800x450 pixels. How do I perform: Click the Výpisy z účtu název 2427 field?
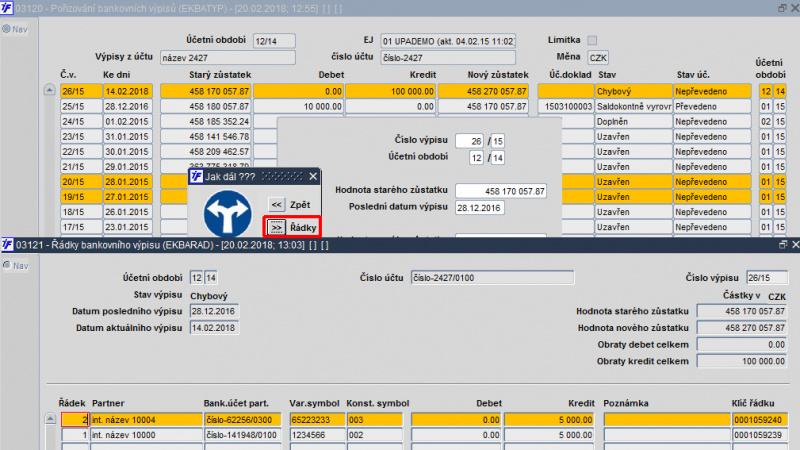pos(228,58)
